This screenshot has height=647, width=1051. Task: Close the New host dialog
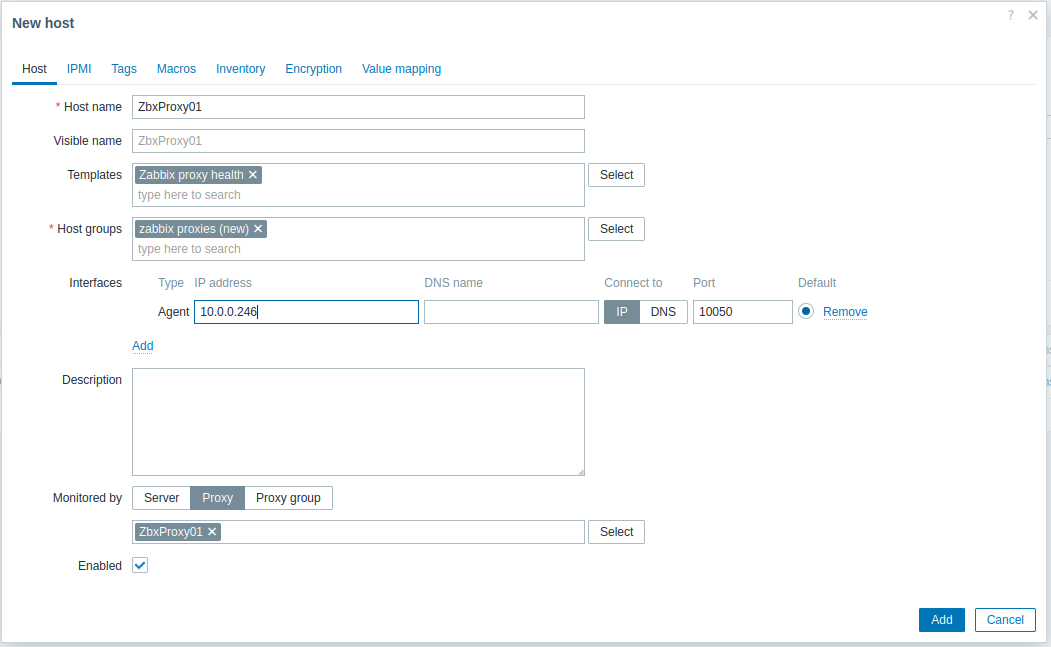[1032, 15]
